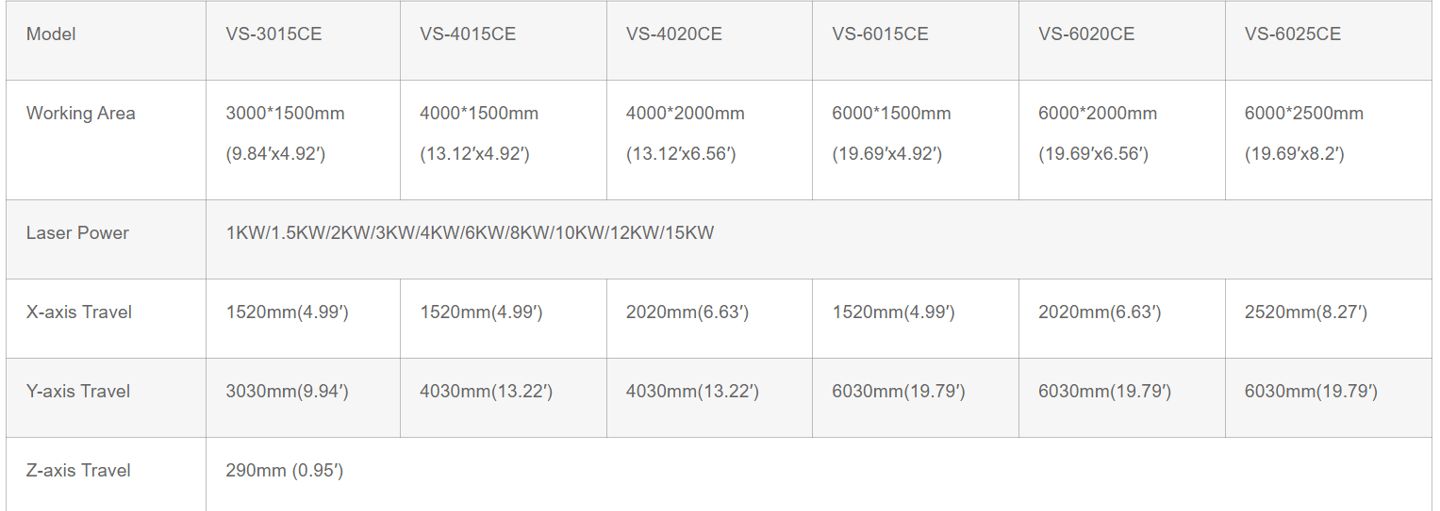The image size is (1440, 511).
Task: Click the VS-6015CE model header
Action: 915,40
